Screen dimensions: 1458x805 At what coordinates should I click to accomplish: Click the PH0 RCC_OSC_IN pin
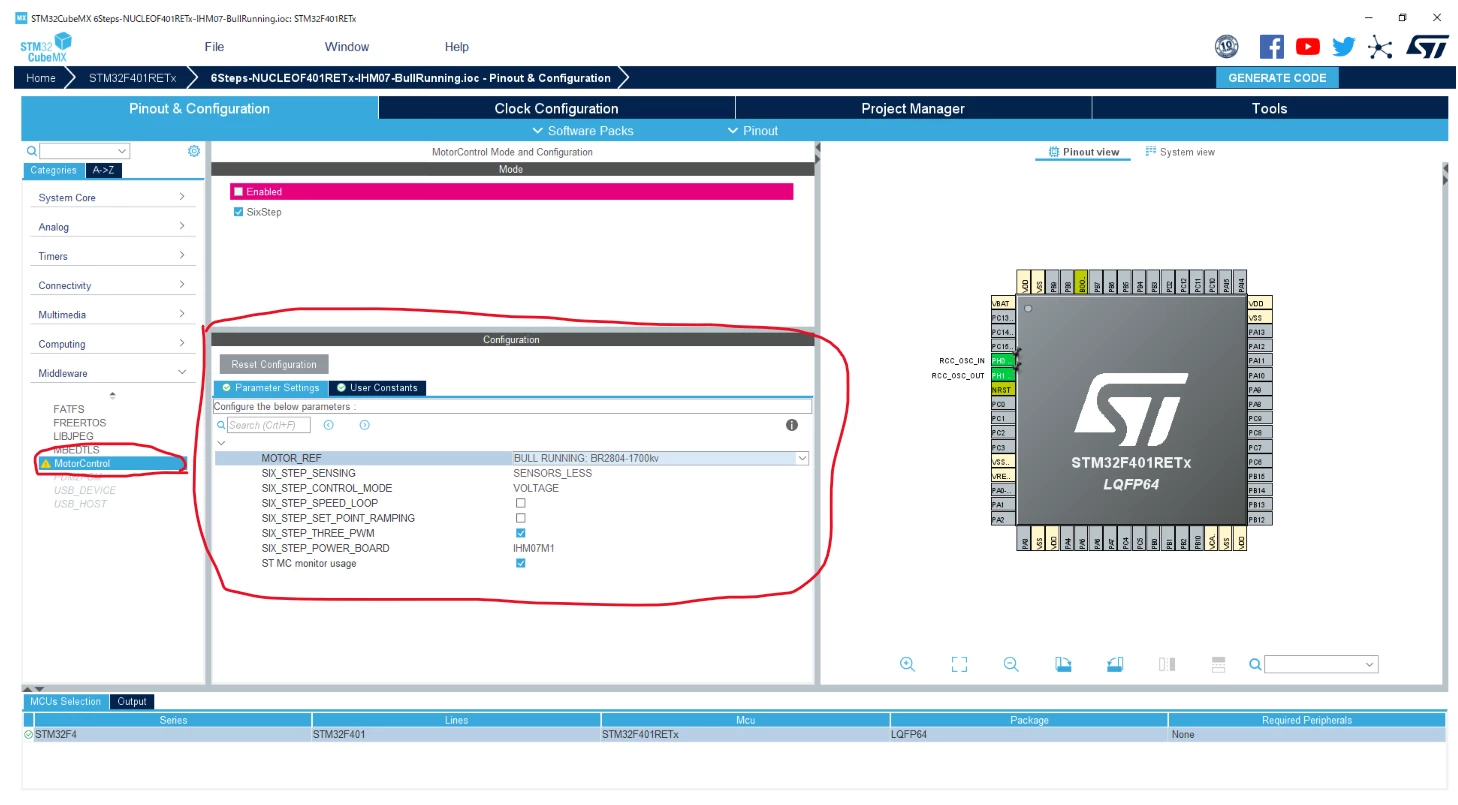click(1002, 360)
